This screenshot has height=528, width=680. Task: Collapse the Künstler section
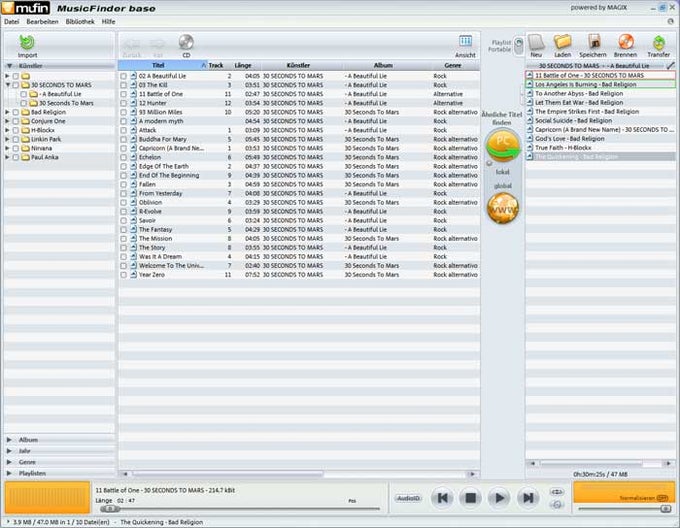[9, 66]
